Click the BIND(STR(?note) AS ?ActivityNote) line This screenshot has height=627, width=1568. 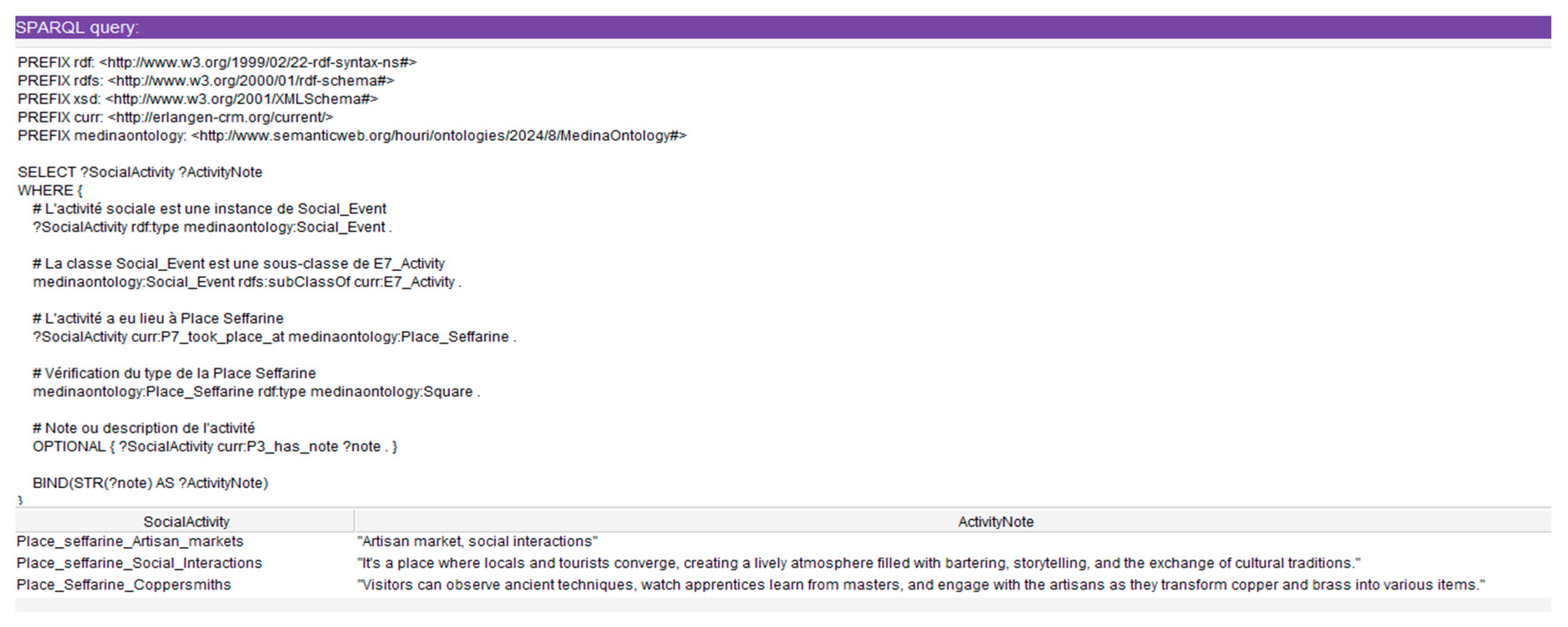click(150, 483)
